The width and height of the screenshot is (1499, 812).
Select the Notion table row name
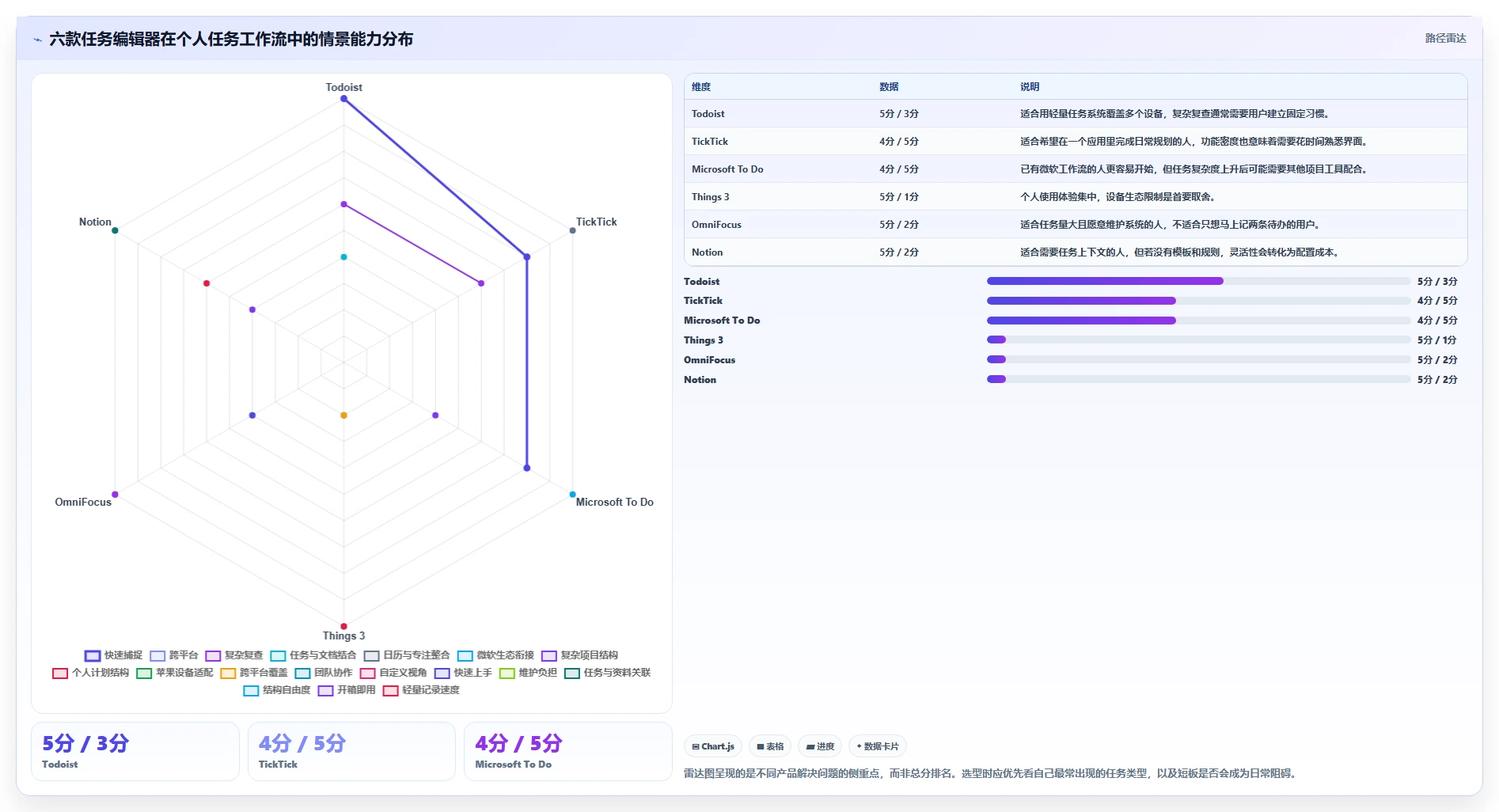[707, 252]
